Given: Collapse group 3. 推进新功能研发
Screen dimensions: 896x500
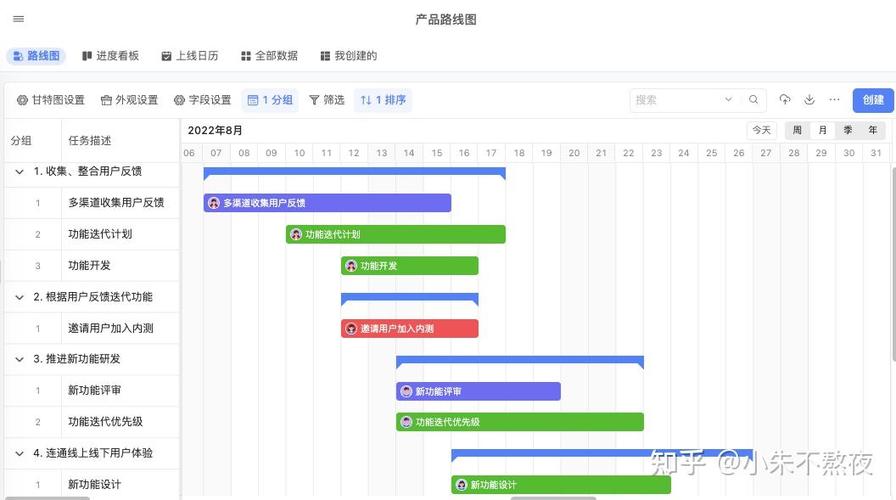Looking at the screenshot, I should (x=19, y=359).
